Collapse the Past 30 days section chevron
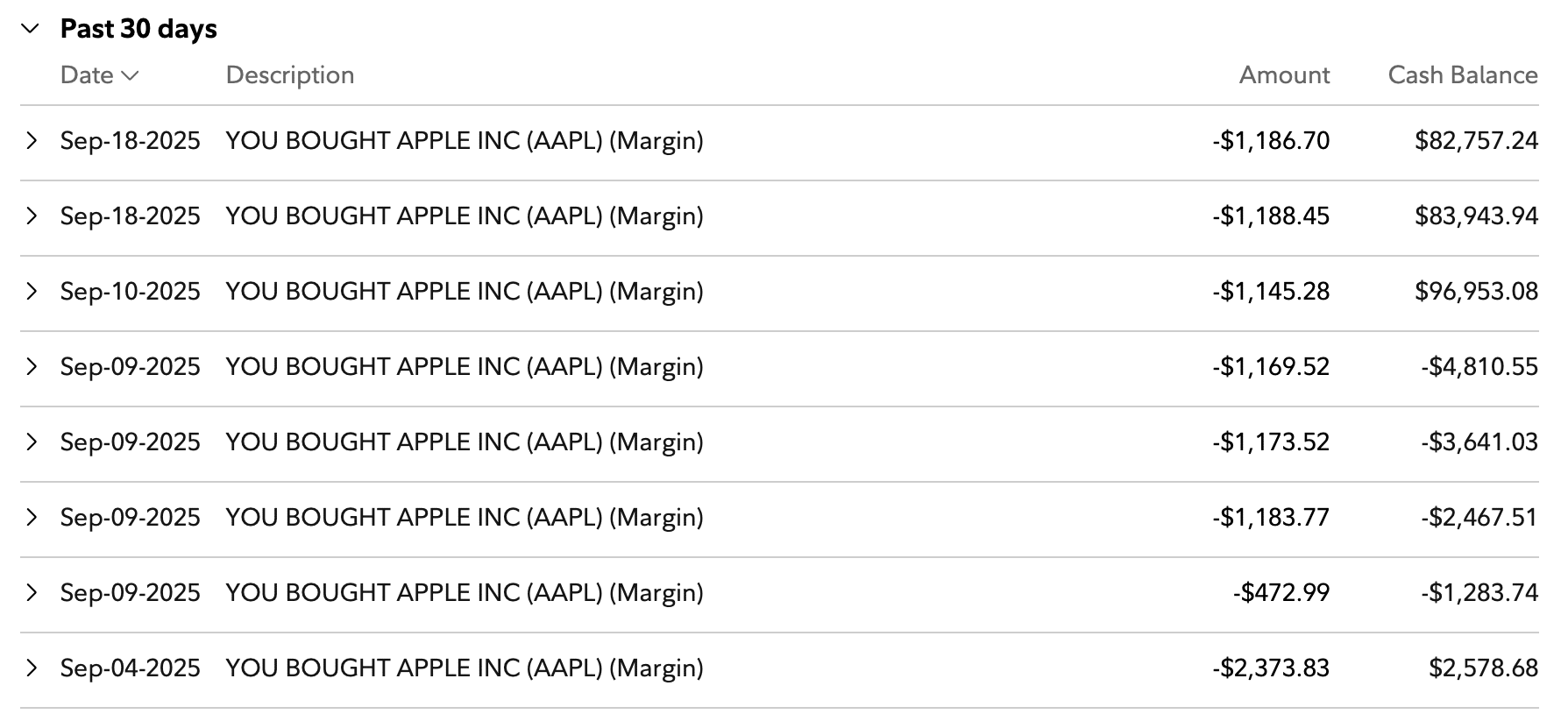1568x721 pixels. point(31,29)
